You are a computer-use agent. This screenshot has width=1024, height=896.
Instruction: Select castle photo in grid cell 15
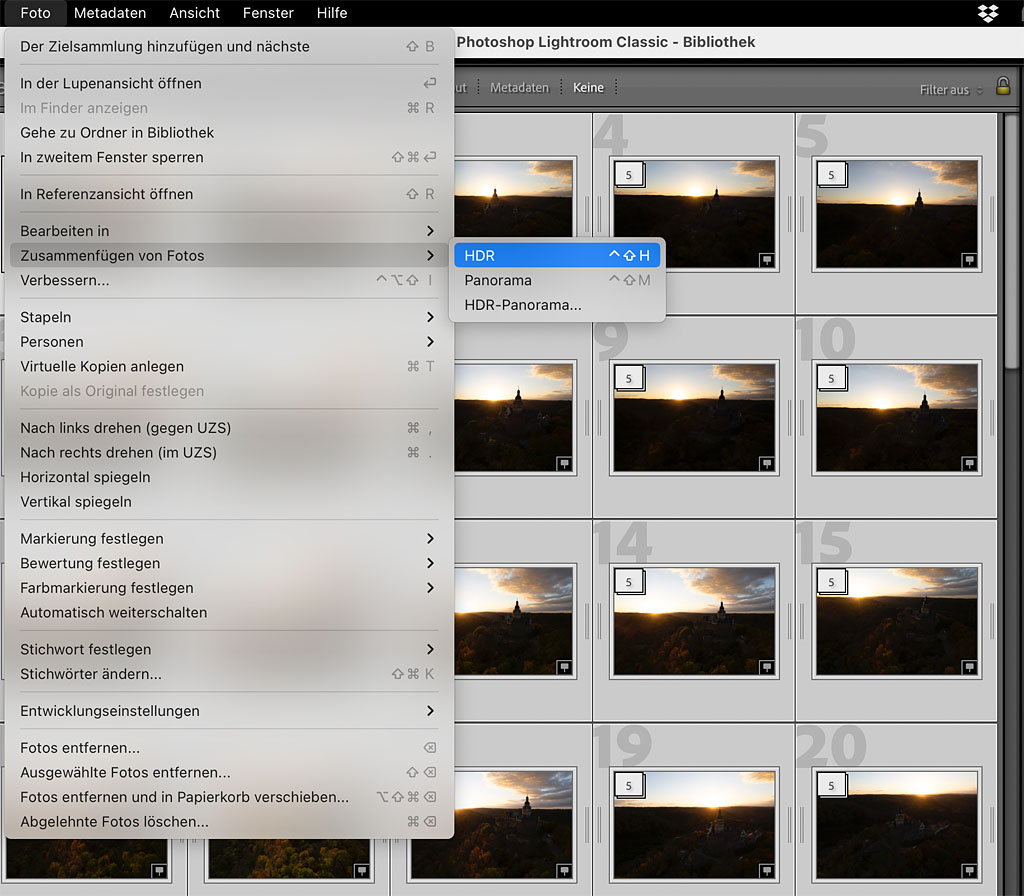(897, 621)
